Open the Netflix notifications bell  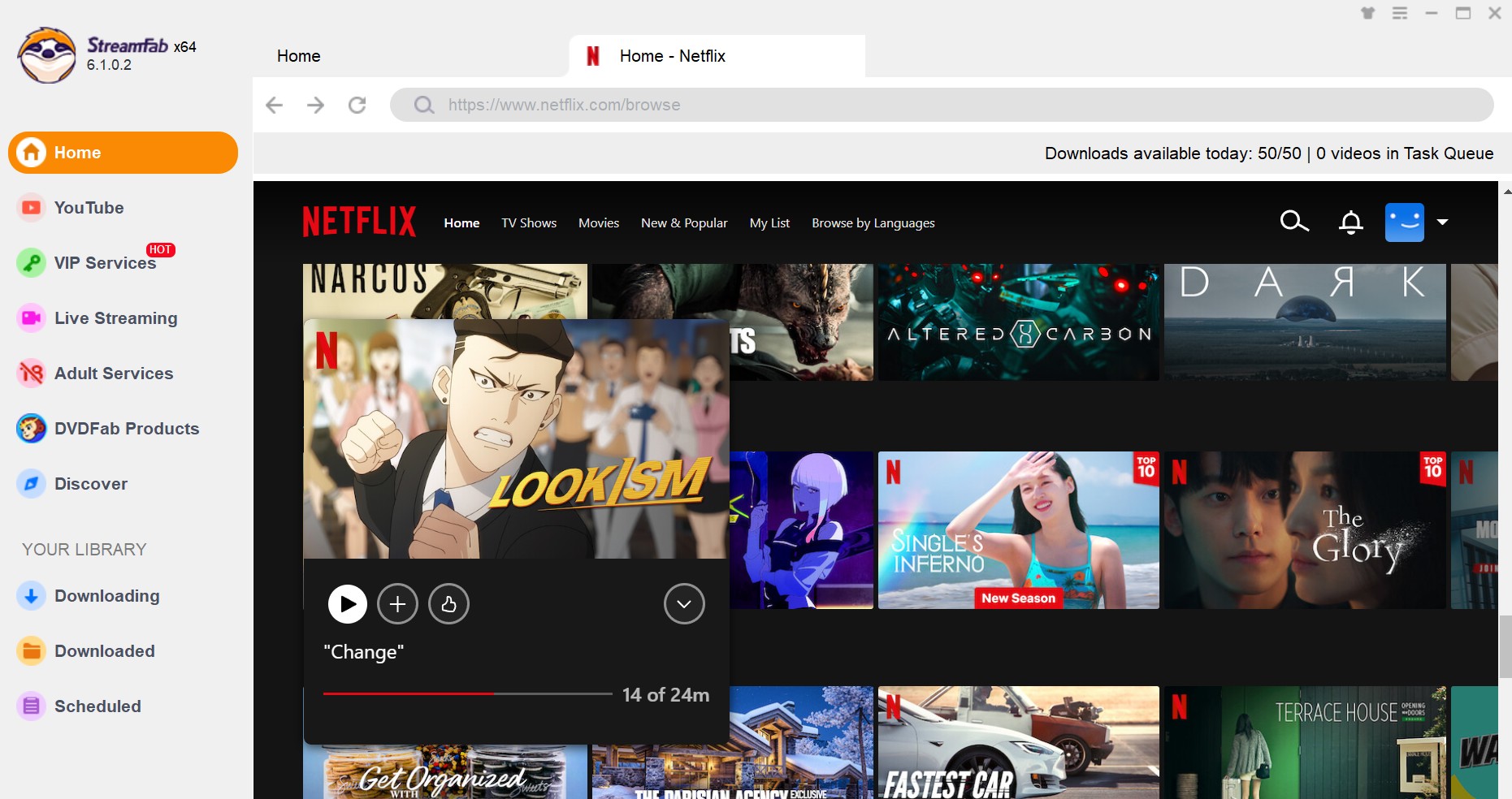click(1350, 222)
